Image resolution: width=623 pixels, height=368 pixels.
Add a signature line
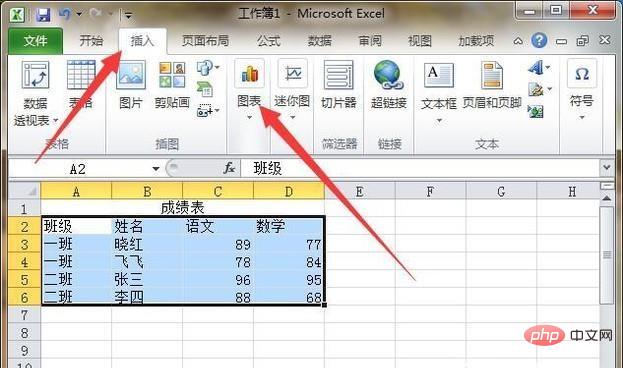539,89
